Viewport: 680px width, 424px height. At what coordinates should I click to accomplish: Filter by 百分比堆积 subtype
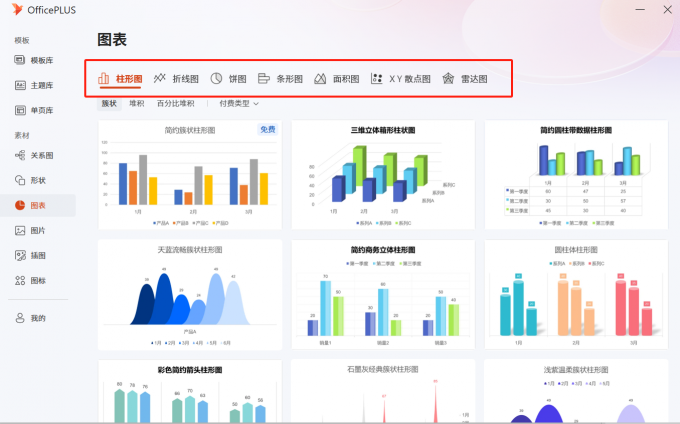175,104
